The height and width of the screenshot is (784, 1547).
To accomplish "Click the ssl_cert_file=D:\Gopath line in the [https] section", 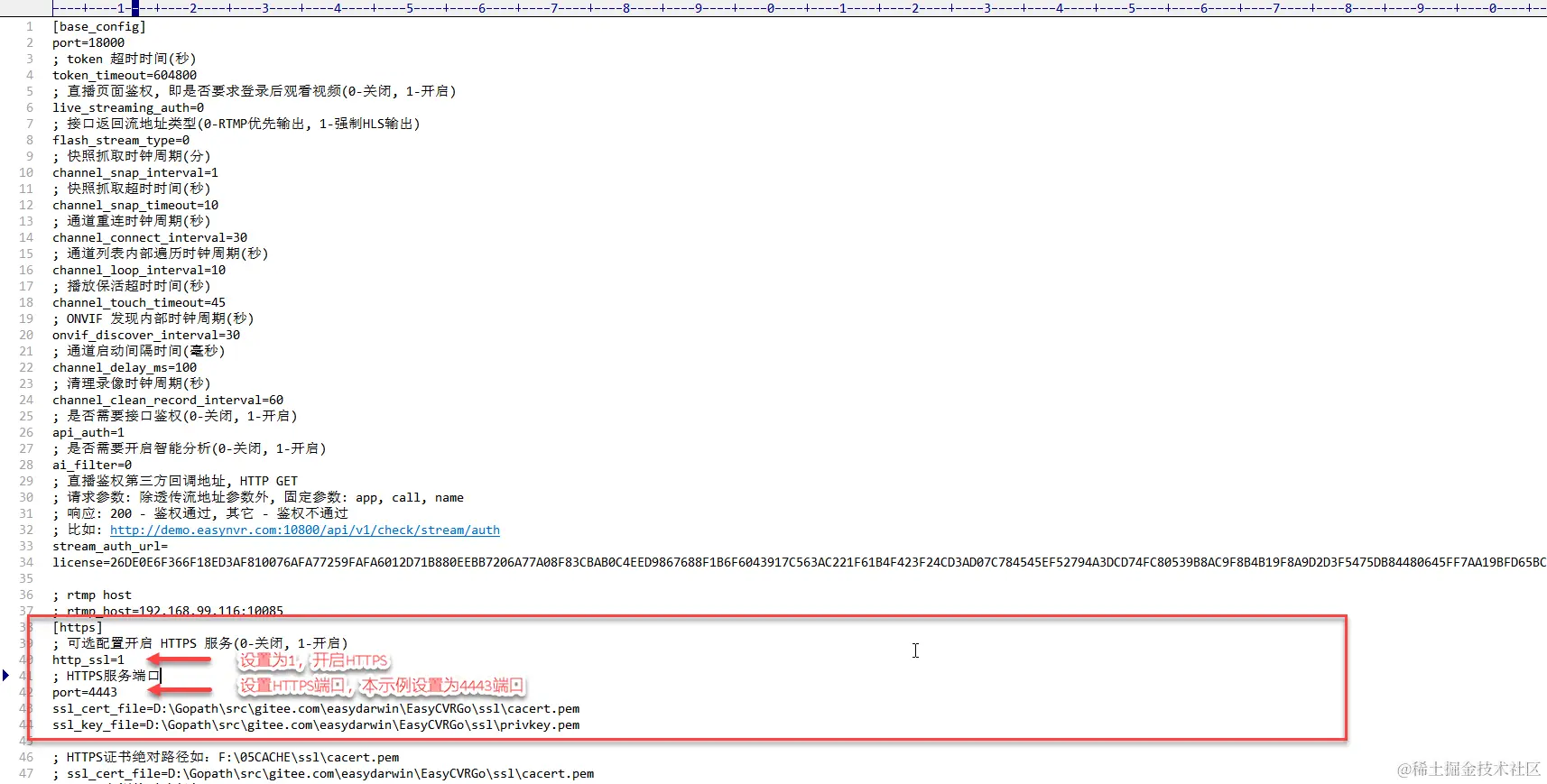I will click(316, 709).
